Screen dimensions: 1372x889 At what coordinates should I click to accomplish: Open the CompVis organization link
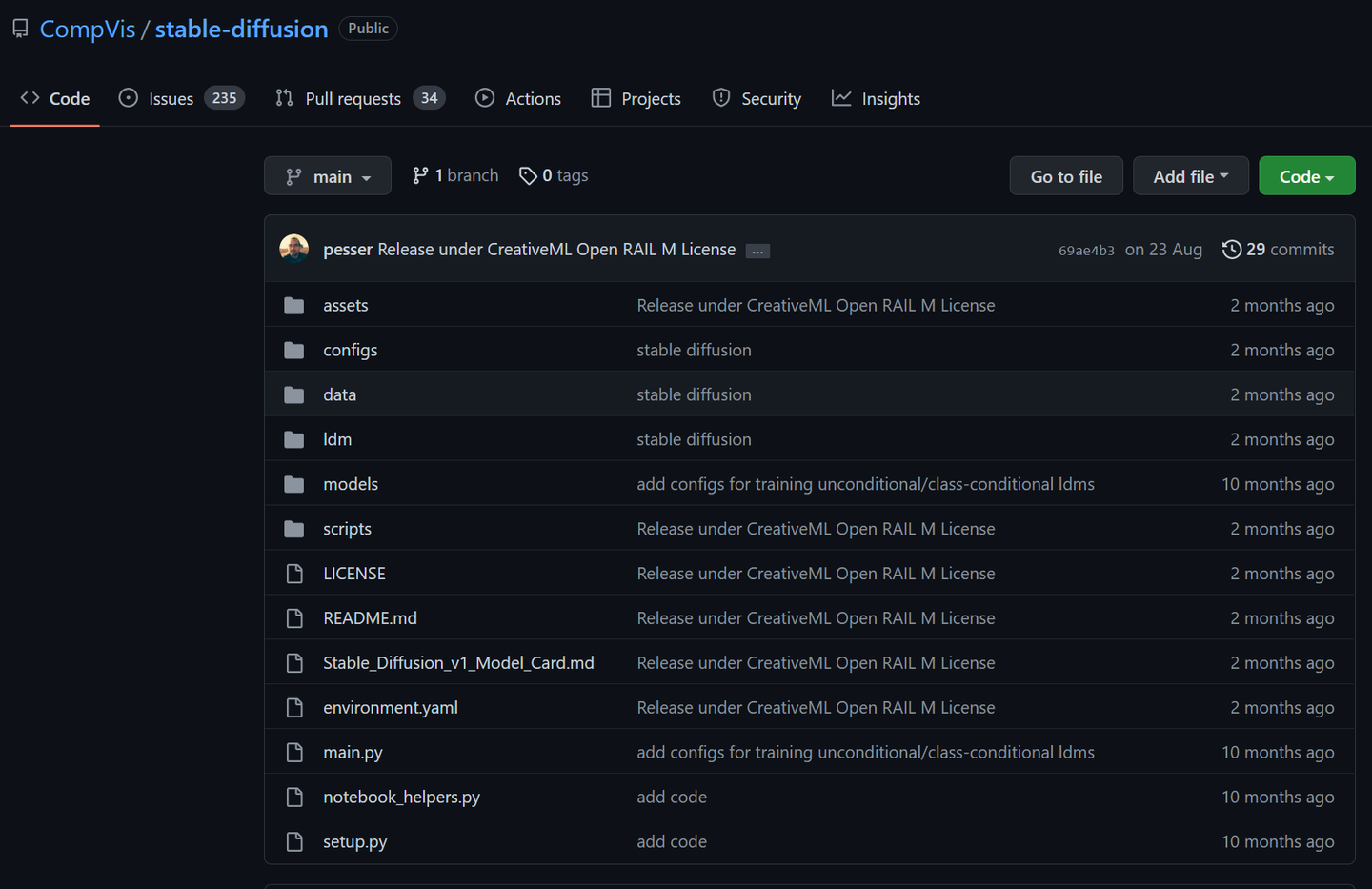point(88,29)
